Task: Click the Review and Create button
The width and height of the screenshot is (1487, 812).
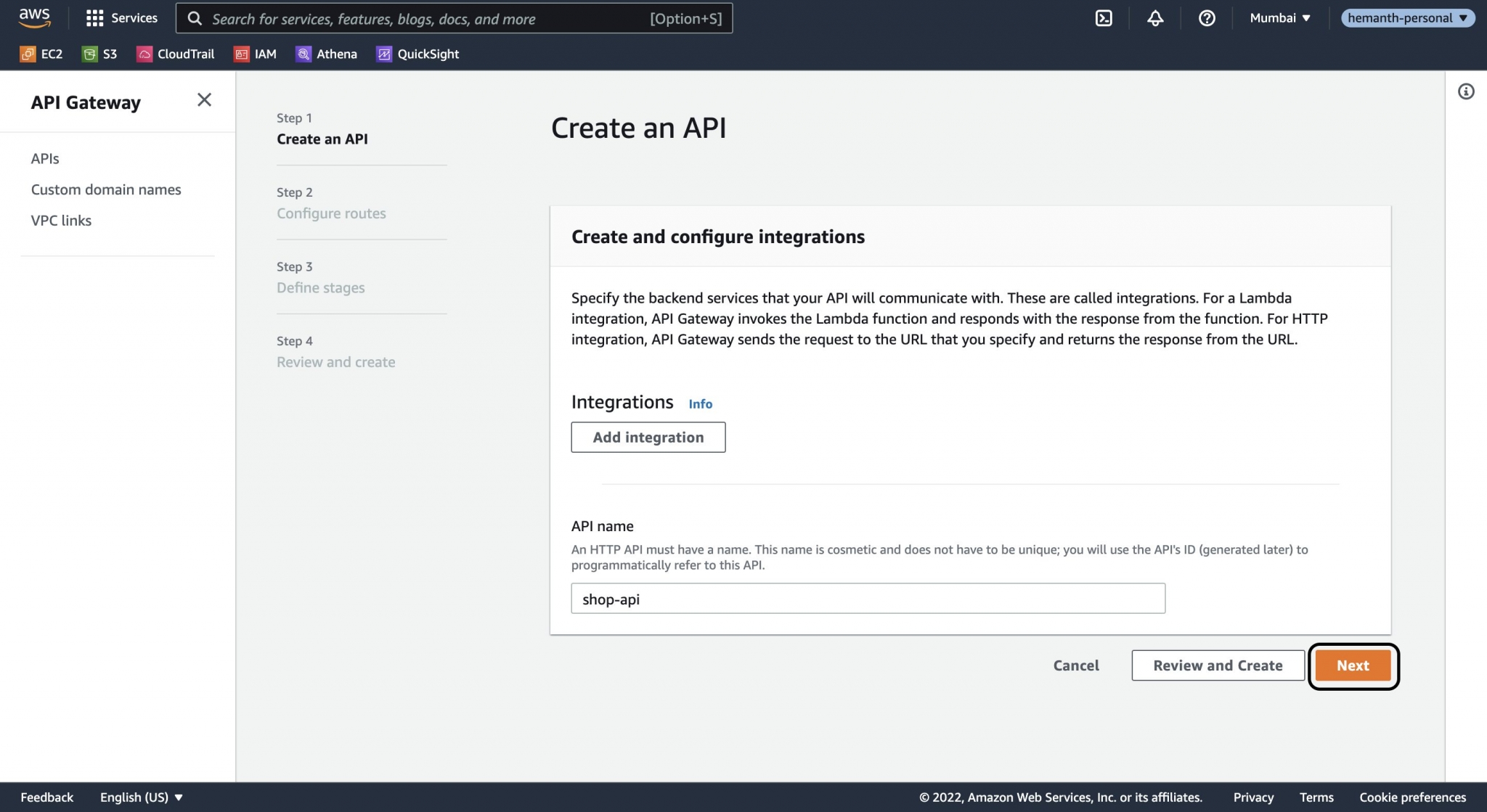Action: click(1218, 665)
